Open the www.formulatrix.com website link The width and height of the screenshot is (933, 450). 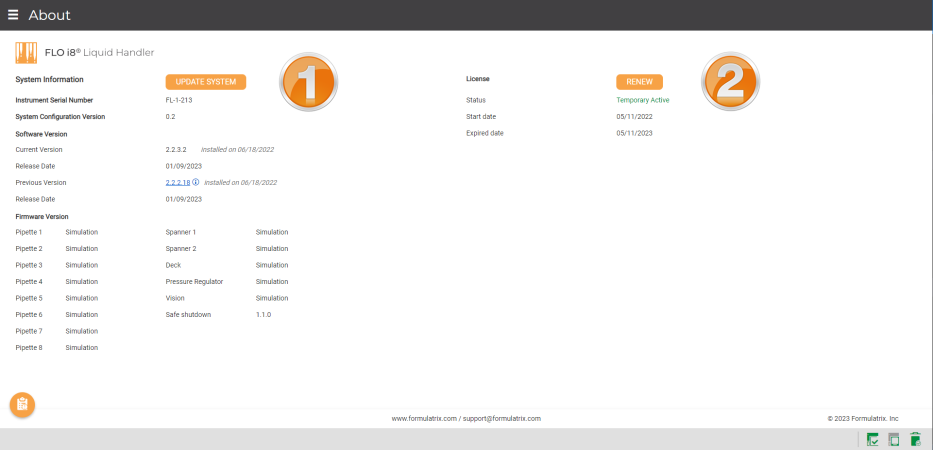[x=424, y=418]
